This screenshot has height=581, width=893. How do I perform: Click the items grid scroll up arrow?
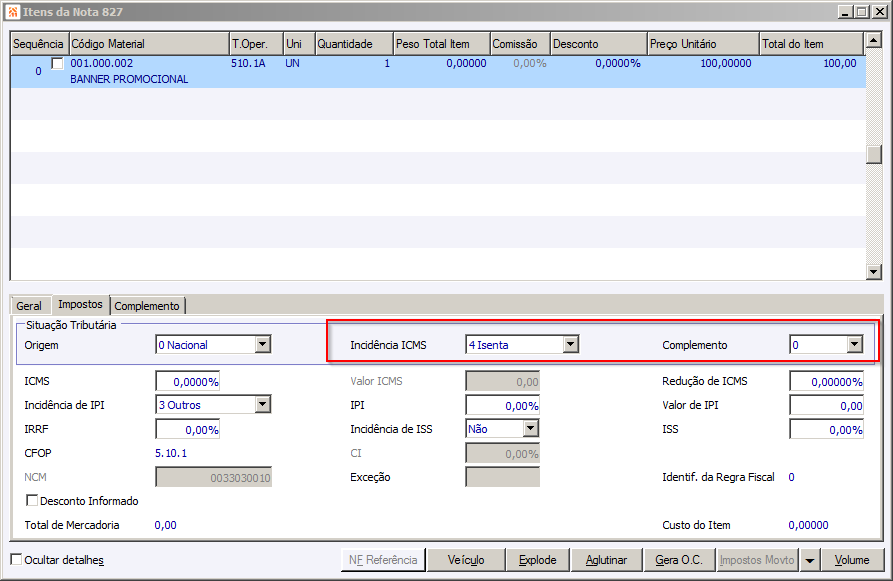(873, 40)
